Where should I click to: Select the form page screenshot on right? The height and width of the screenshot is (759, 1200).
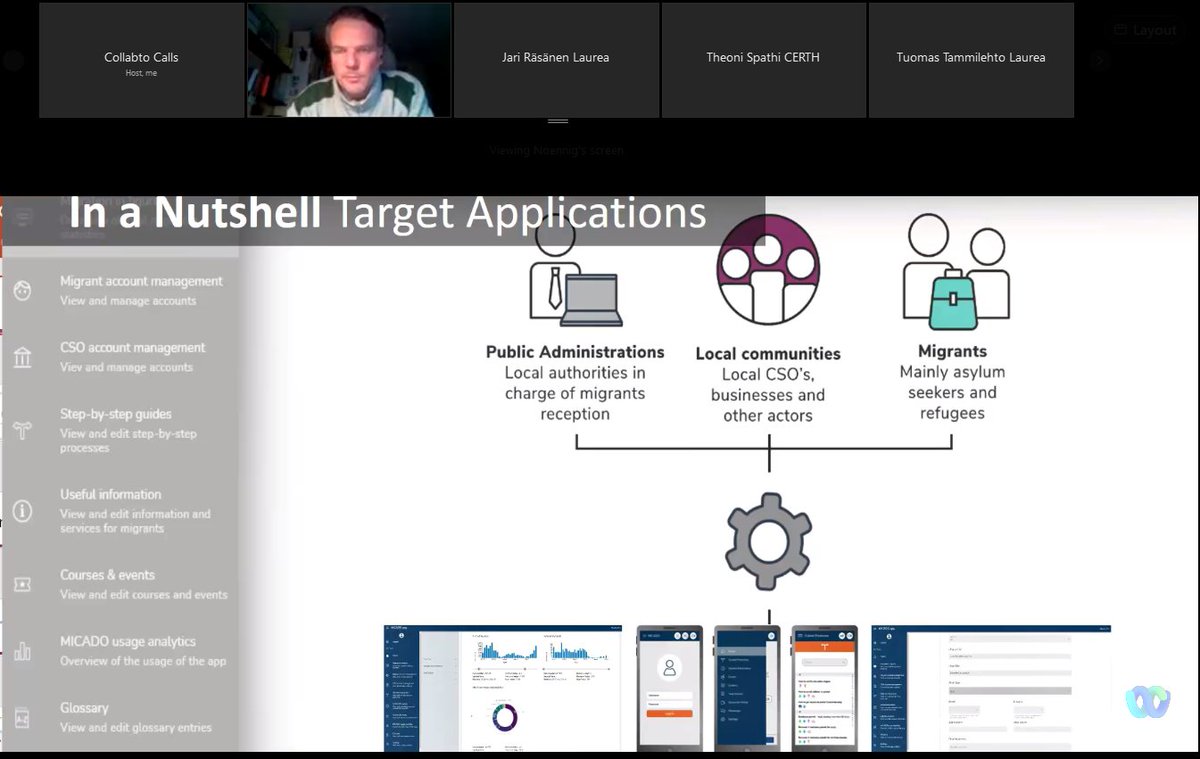(991, 688)
